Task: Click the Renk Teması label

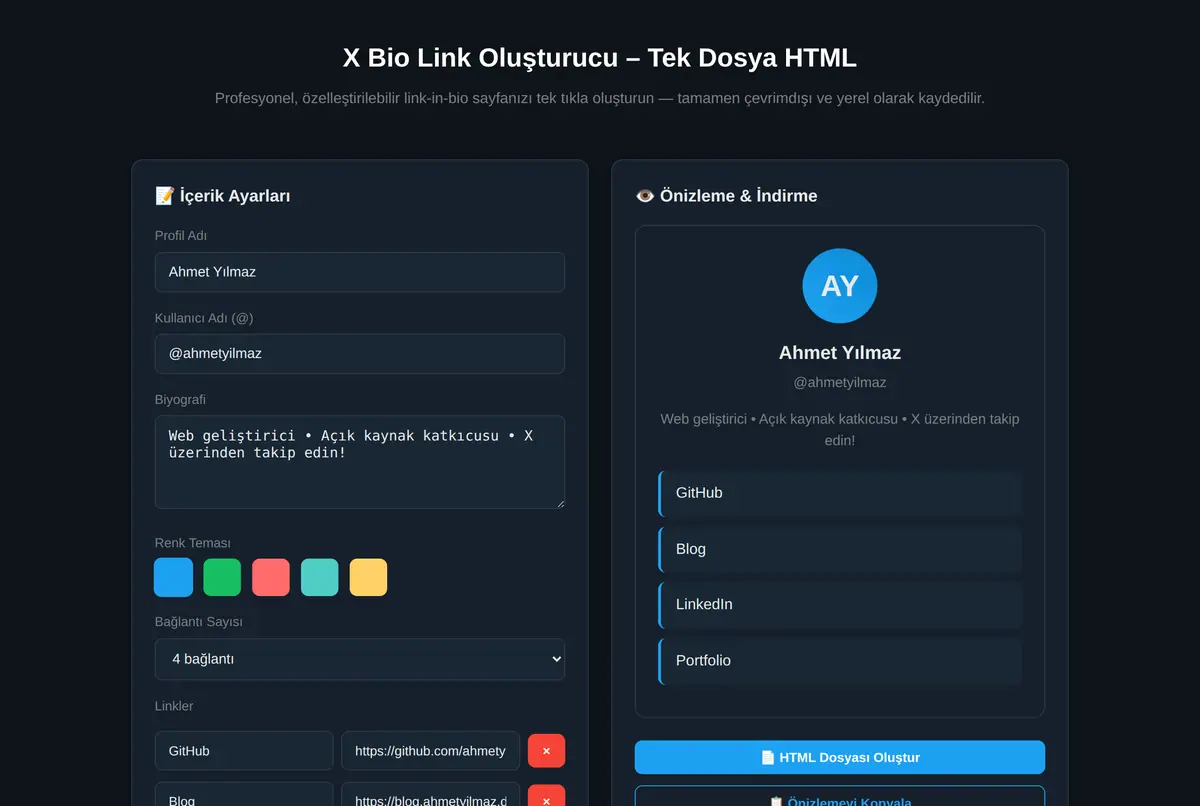Action: tap(193, 543)
